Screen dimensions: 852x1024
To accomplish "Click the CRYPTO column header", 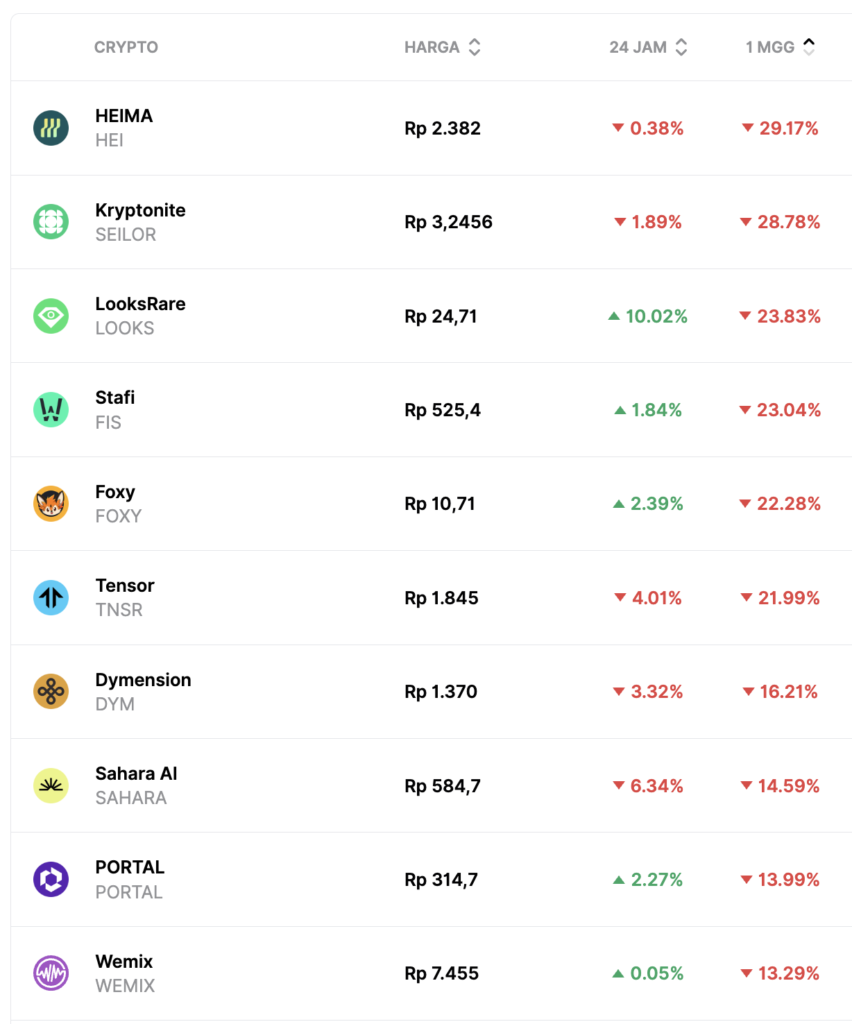I will [x=126, y=47].
